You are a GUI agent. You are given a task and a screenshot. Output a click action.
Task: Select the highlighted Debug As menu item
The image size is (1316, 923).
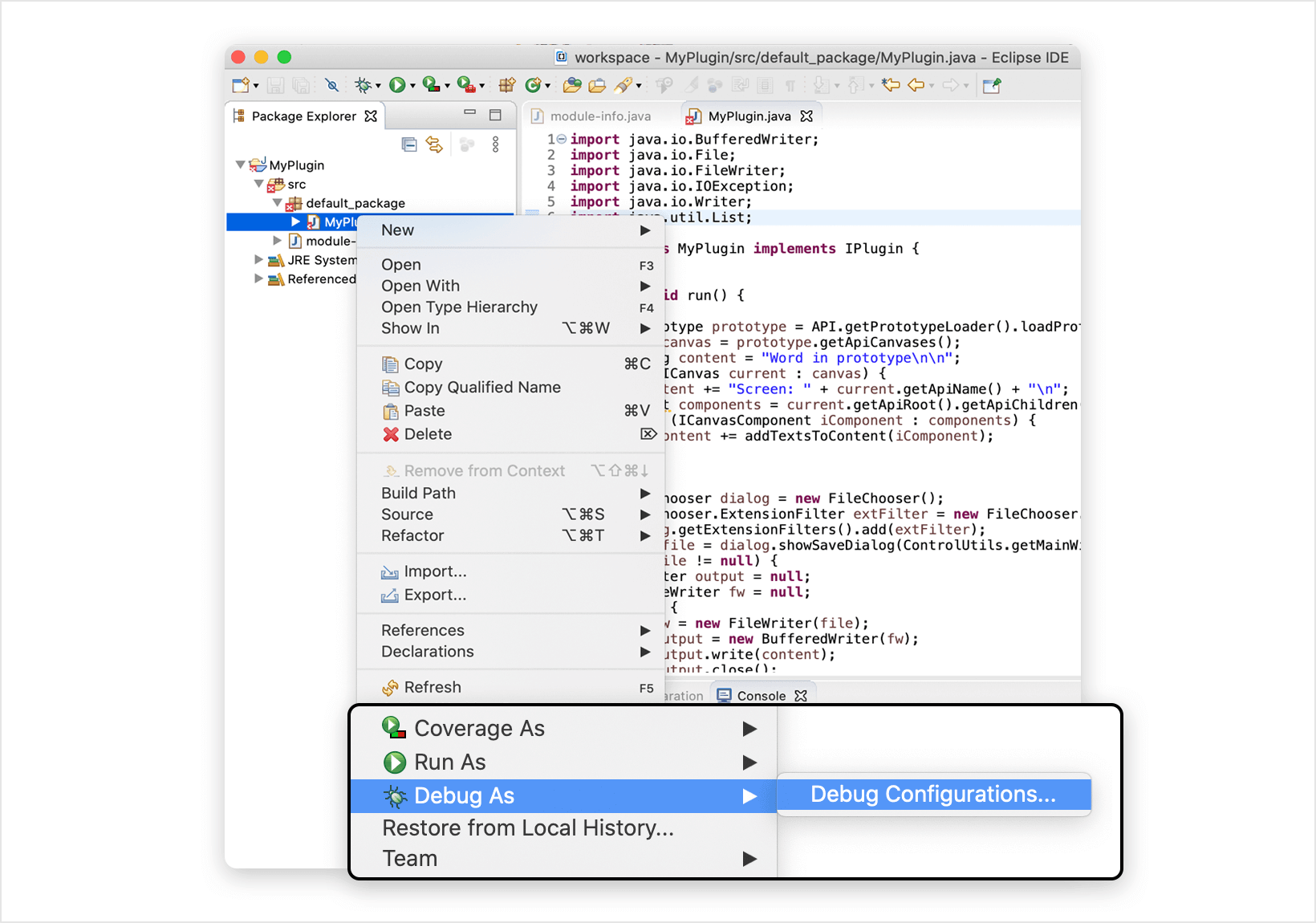pyautogui.click(x=564, y=796)
